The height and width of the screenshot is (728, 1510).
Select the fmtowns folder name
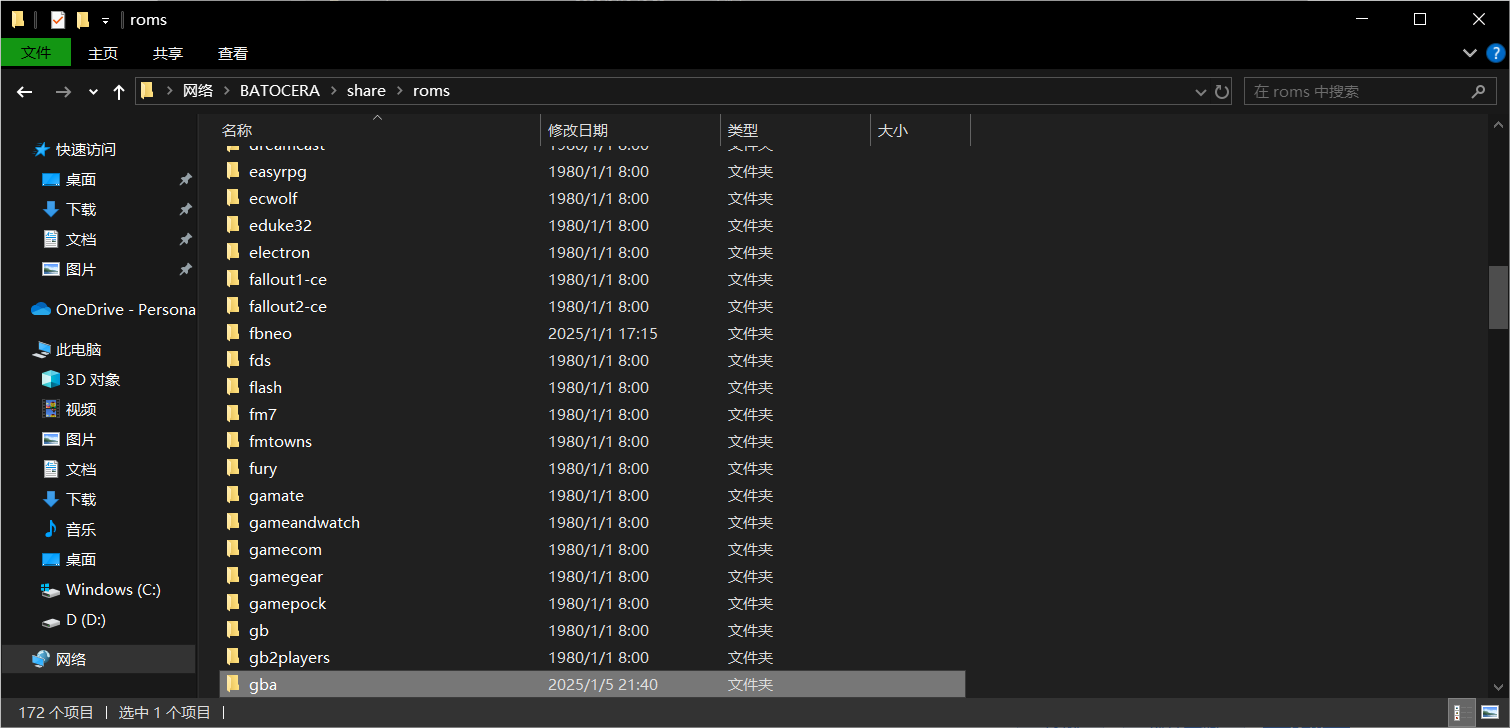pos(280,441)
